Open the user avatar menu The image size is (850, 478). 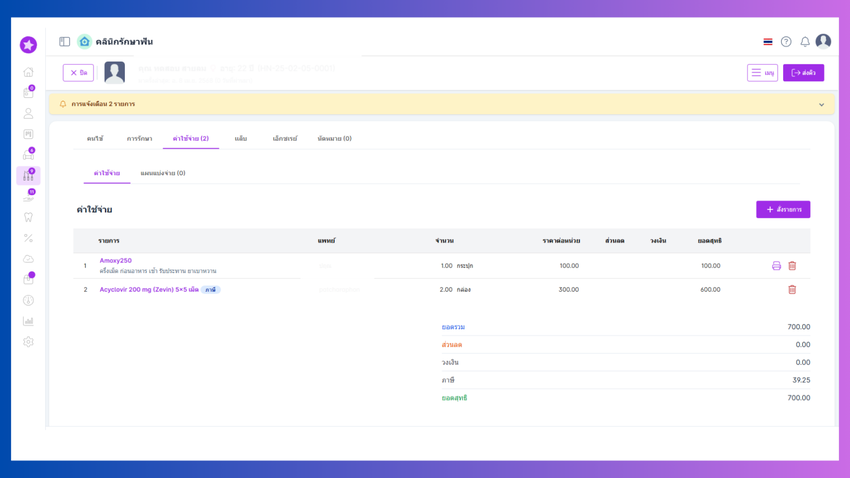[823, 41]
